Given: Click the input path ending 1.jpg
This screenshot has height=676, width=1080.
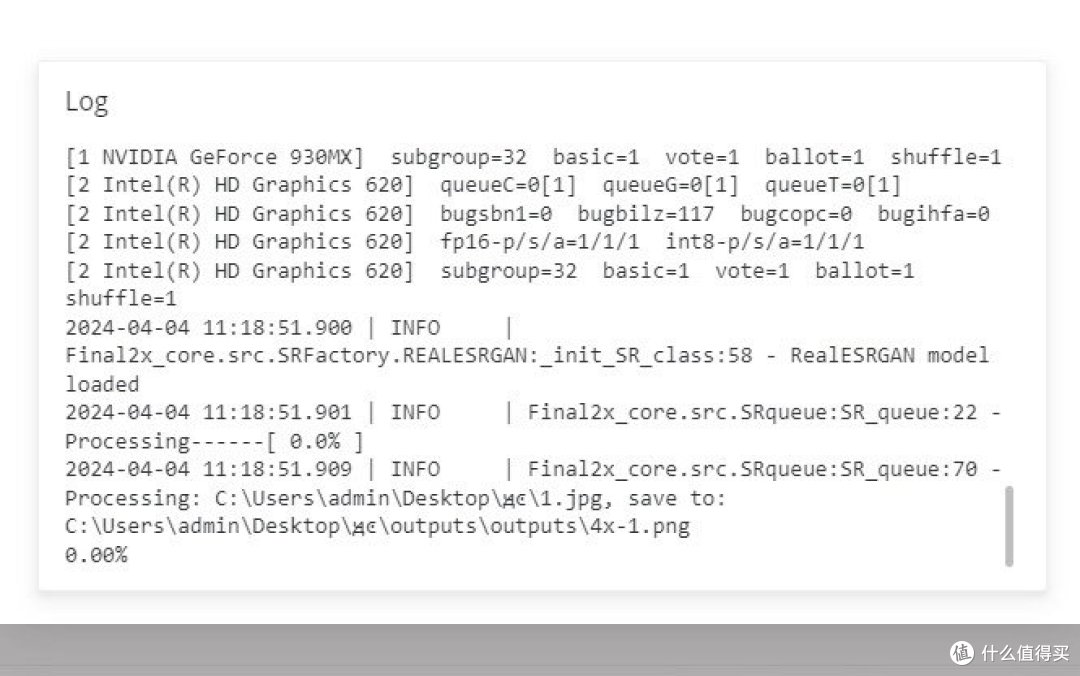Looking at the screenshot, I should click(x=408, y=498).
